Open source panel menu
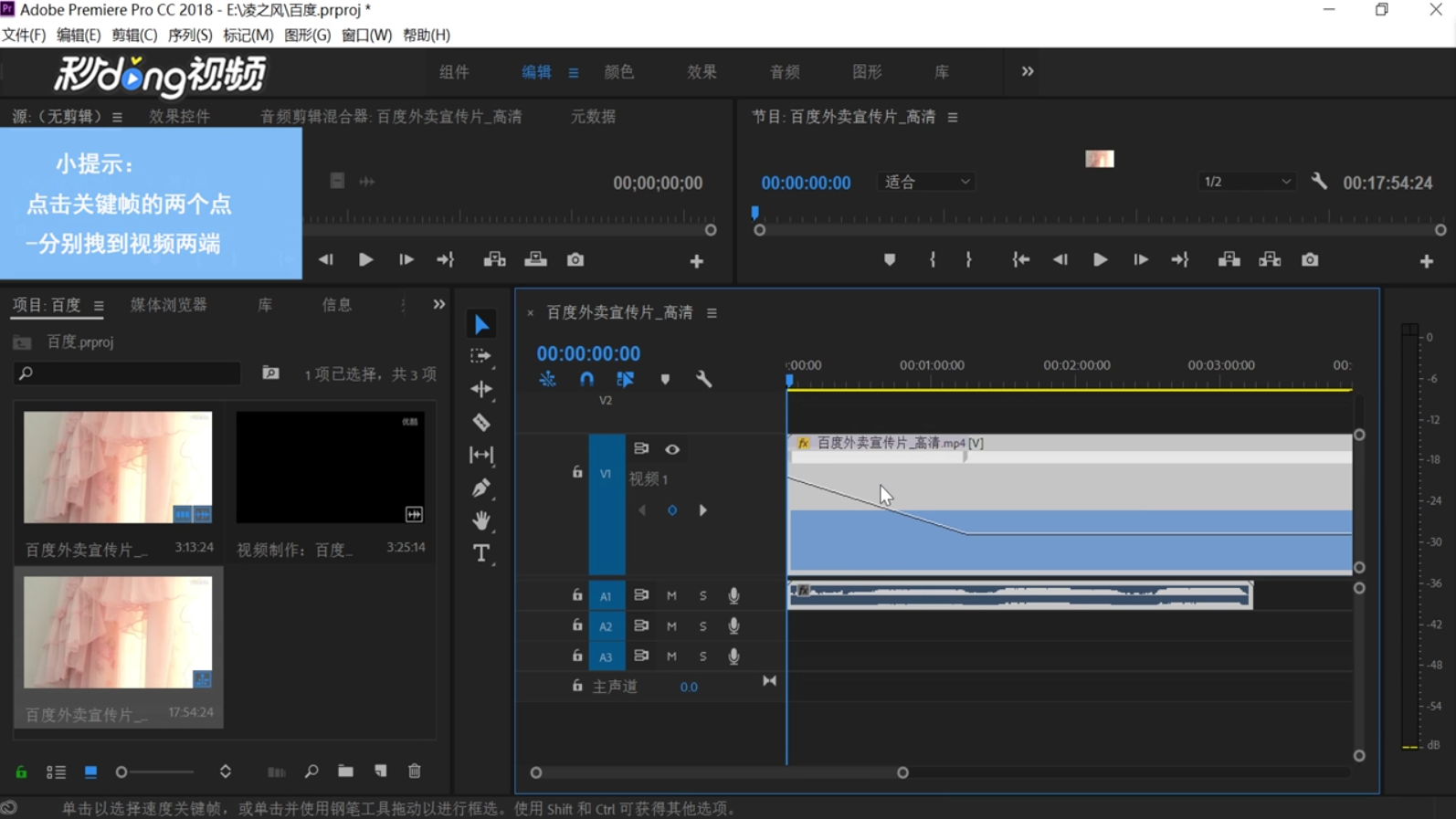Image resolution: width=1456 pixels, height=819 pixels. coord(117,117)
